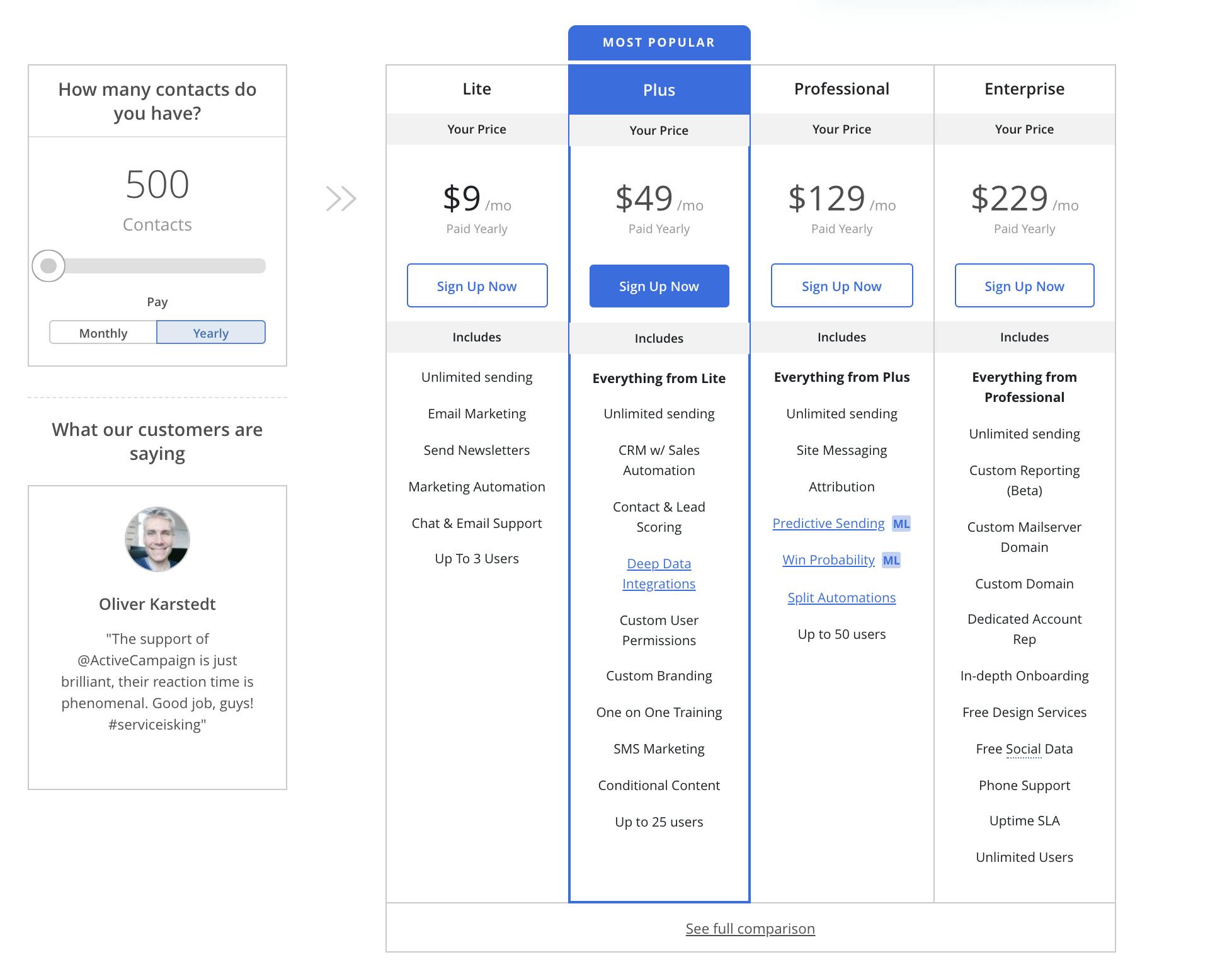Click 'Custom Domain' feature
The height and width of the screenshot is (974, 1232).
tap(1024, 584)
